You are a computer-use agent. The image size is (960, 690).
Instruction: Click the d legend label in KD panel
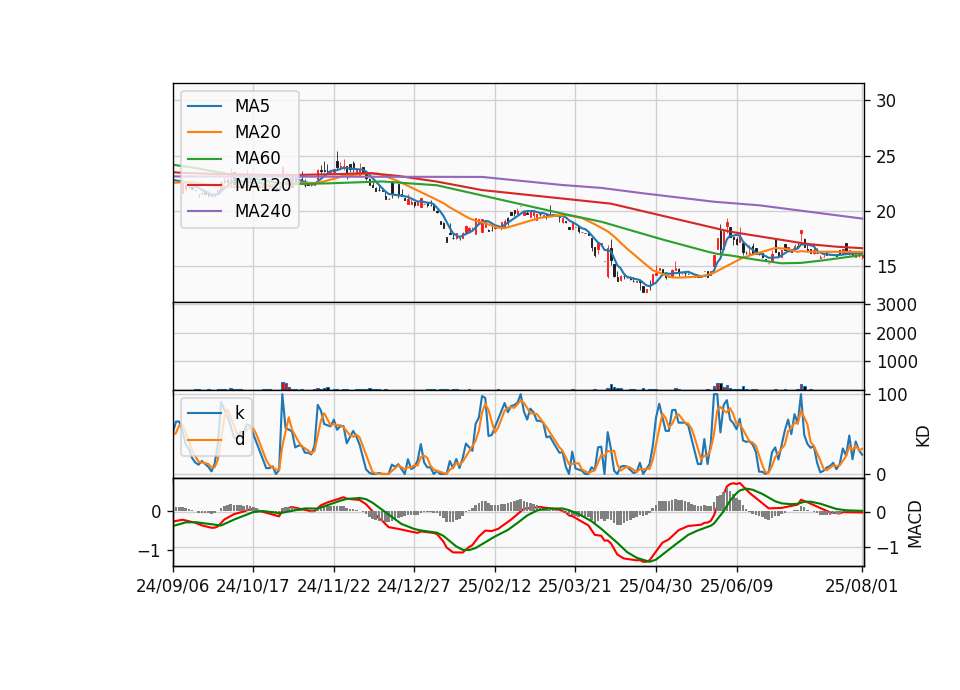(239, 439)
